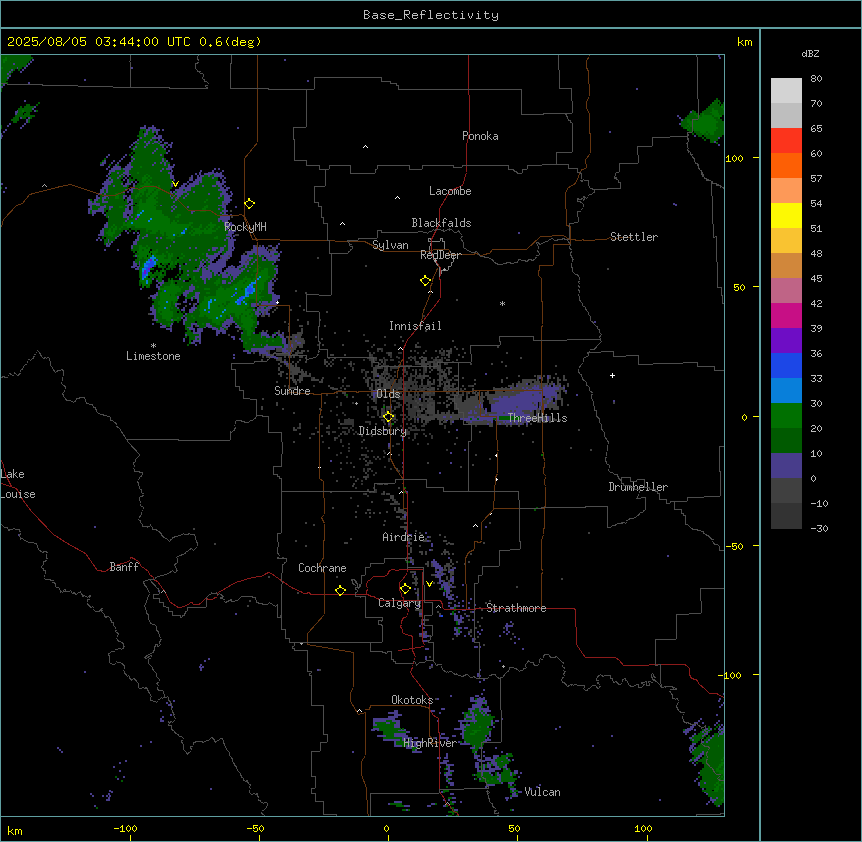Click the Base_Reflectivity title text
The height and width of the screenshot is (842, 862).
click(x=431, y=15)
